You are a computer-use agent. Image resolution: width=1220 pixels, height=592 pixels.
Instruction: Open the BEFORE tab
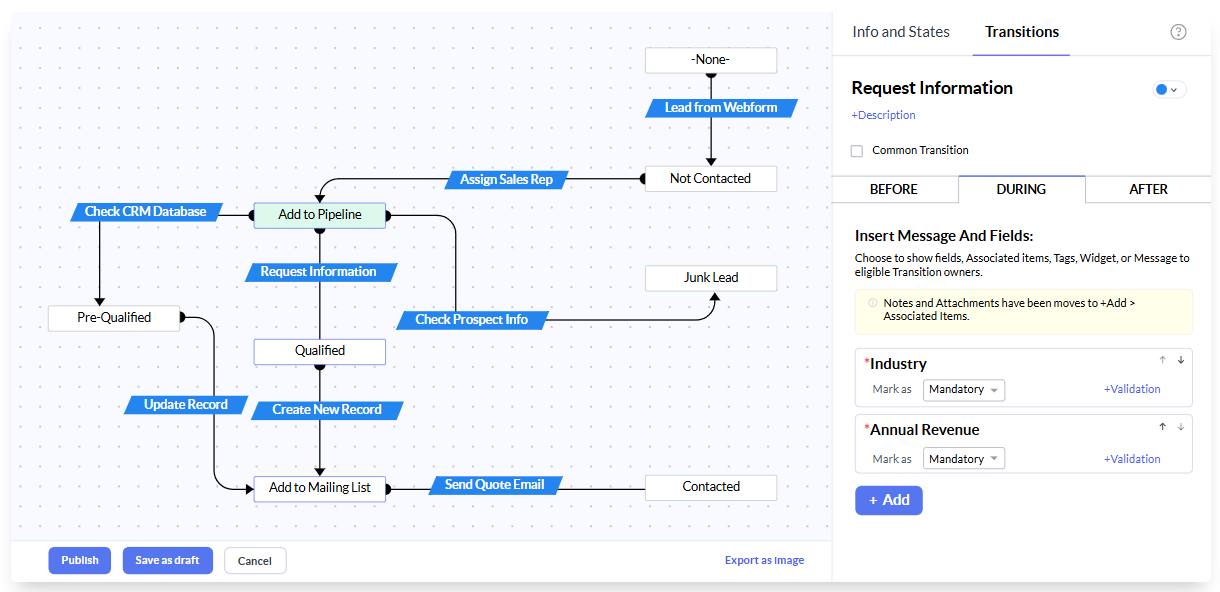(894, 189)
